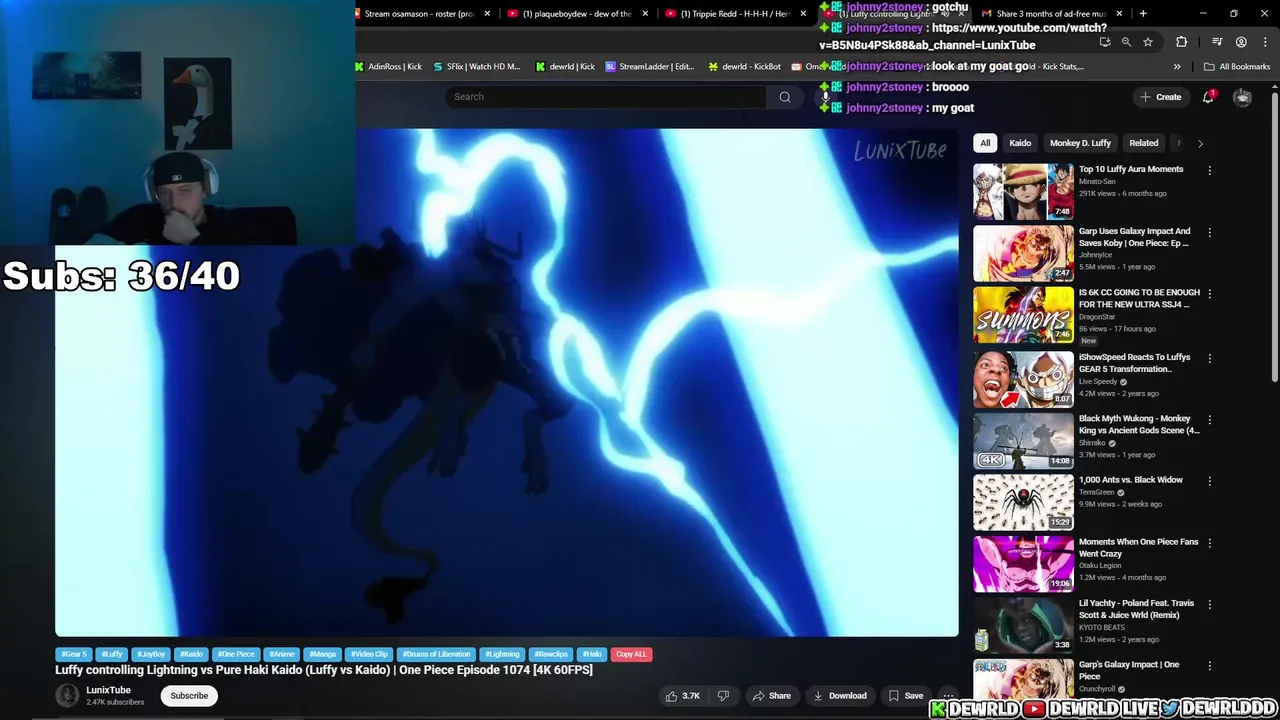This screenshot has height=720, width=1280.
Task: Switch to plaqueboydew browser tab
Action: pyautogui.click(x=577, y=14)
